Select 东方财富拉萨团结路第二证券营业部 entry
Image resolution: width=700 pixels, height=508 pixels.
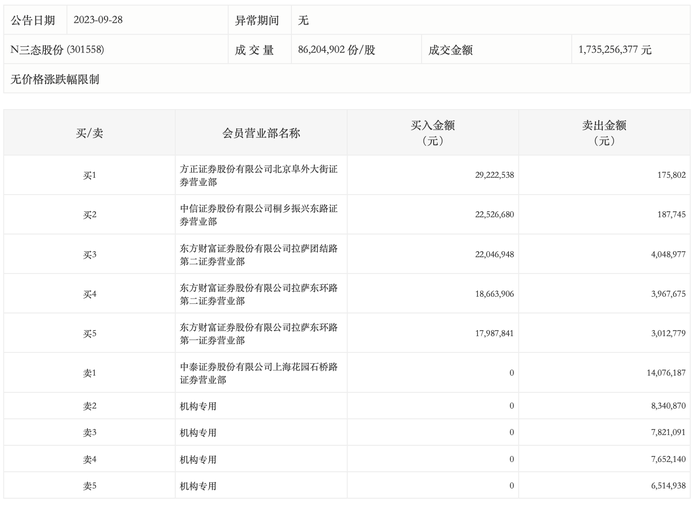click(259, 254)
